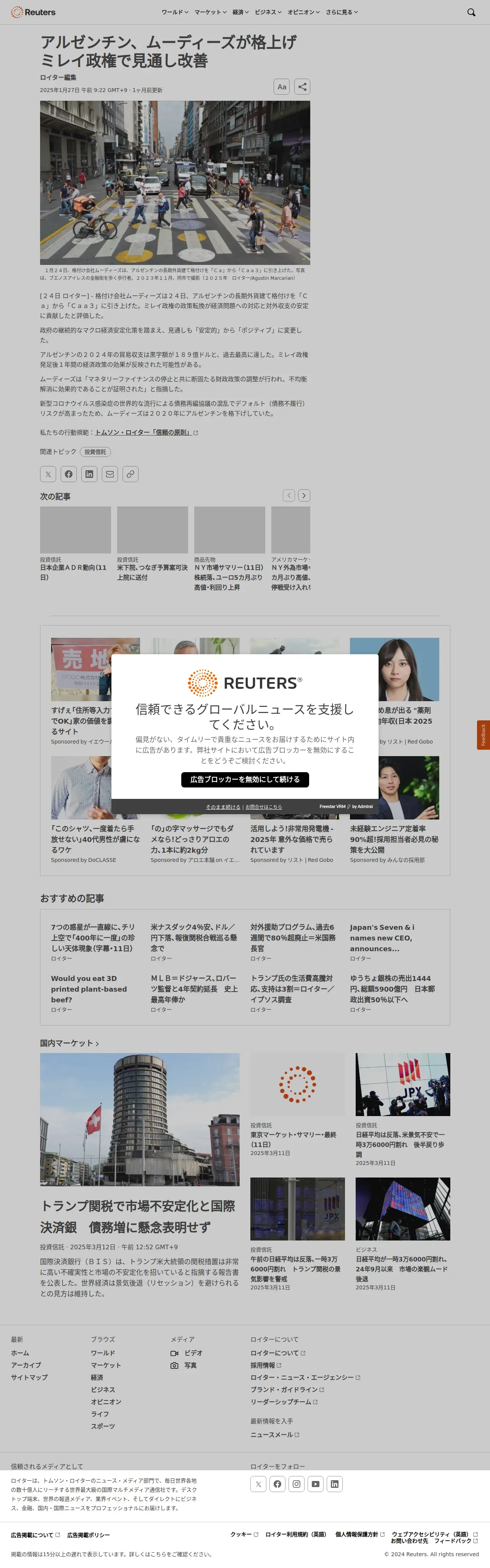Open footer サイトマップ link
The width and height of the screenshot is (490, 1568).
click(x=29, y=1378)
